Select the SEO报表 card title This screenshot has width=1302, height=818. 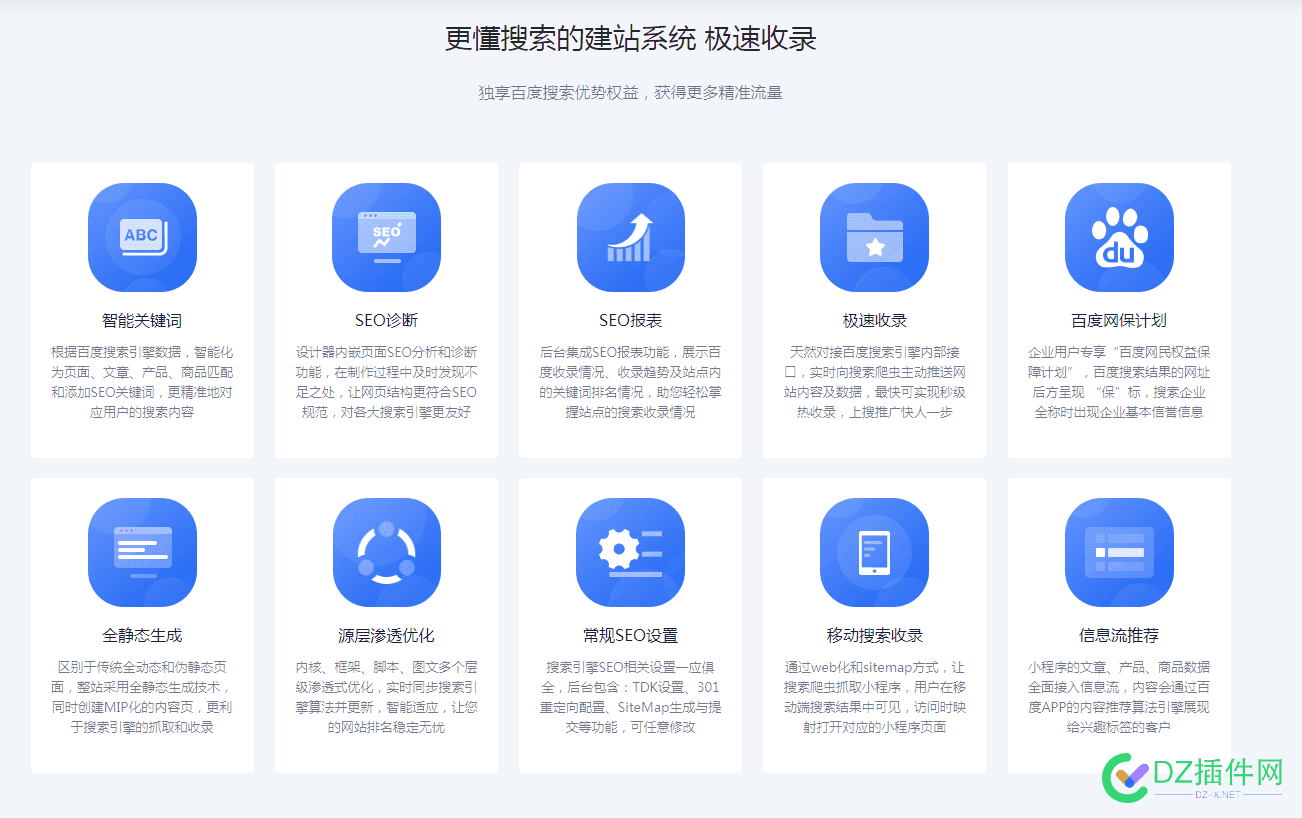tap(630, 321)
